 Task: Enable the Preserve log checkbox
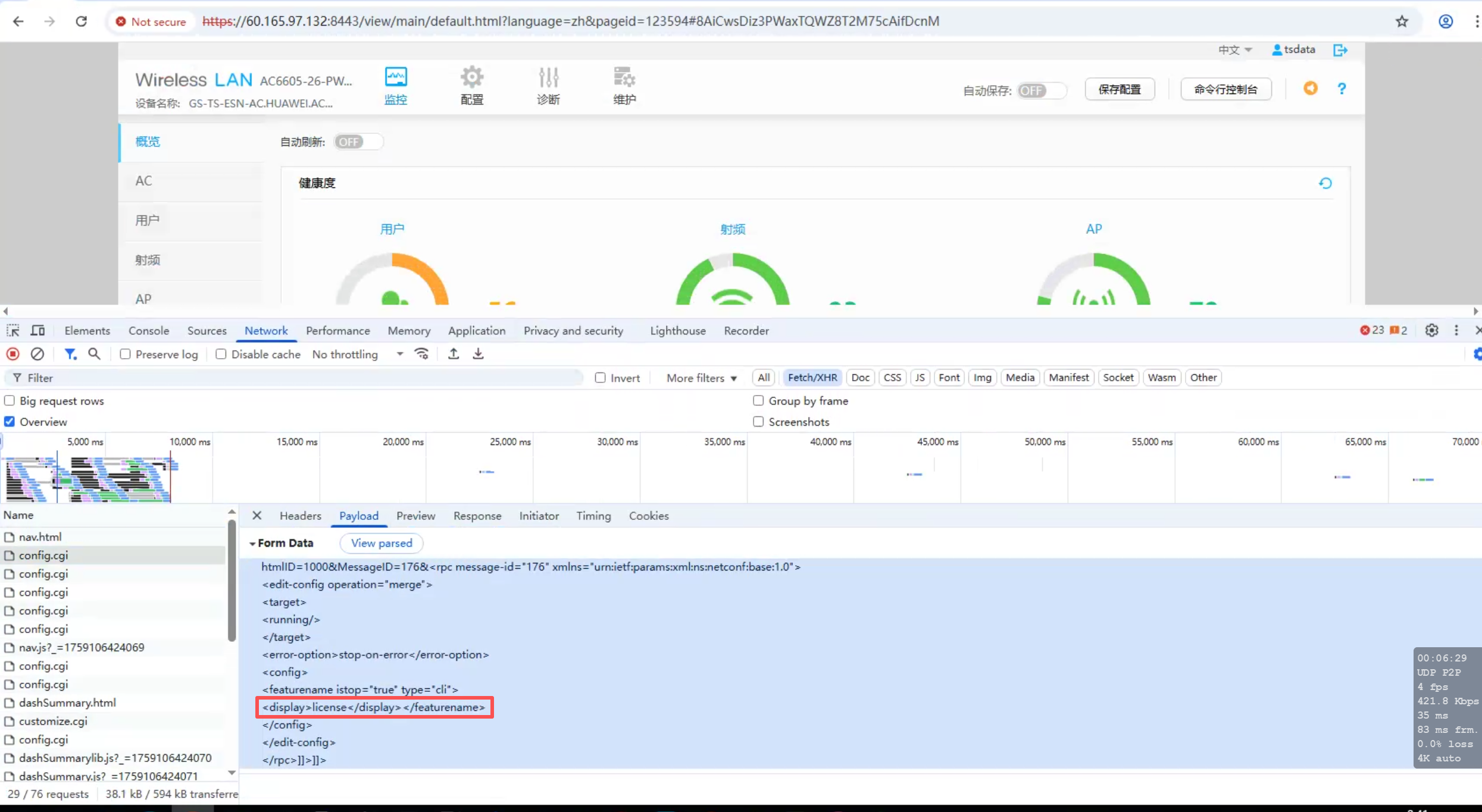[125, 354]
